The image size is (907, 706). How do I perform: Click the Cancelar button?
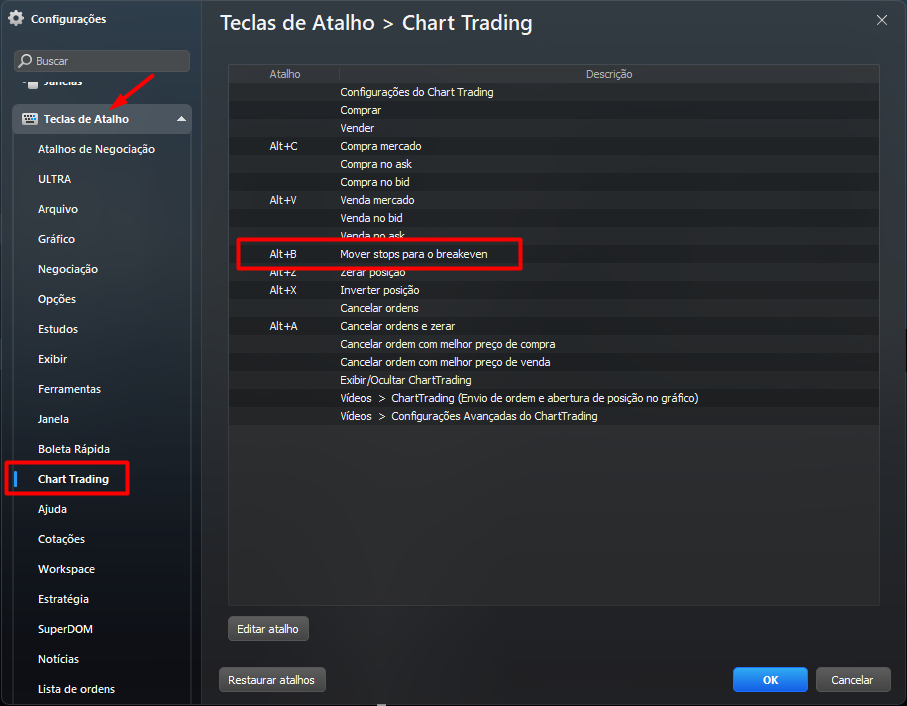pos(852,680)
